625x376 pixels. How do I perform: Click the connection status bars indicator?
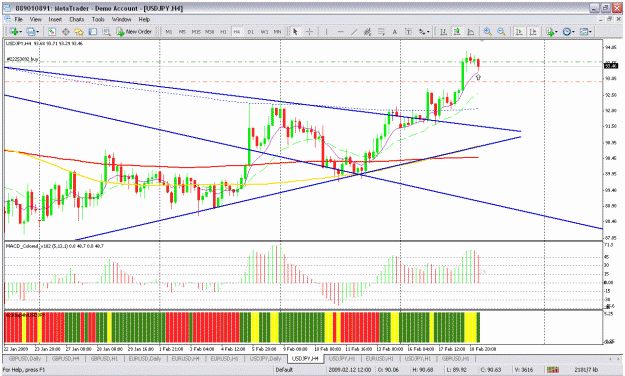coord(552,370)
